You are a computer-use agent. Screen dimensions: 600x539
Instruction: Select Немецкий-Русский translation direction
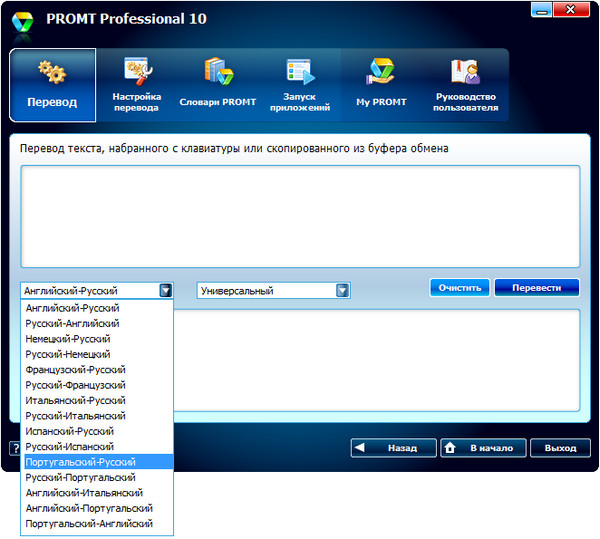68,339
